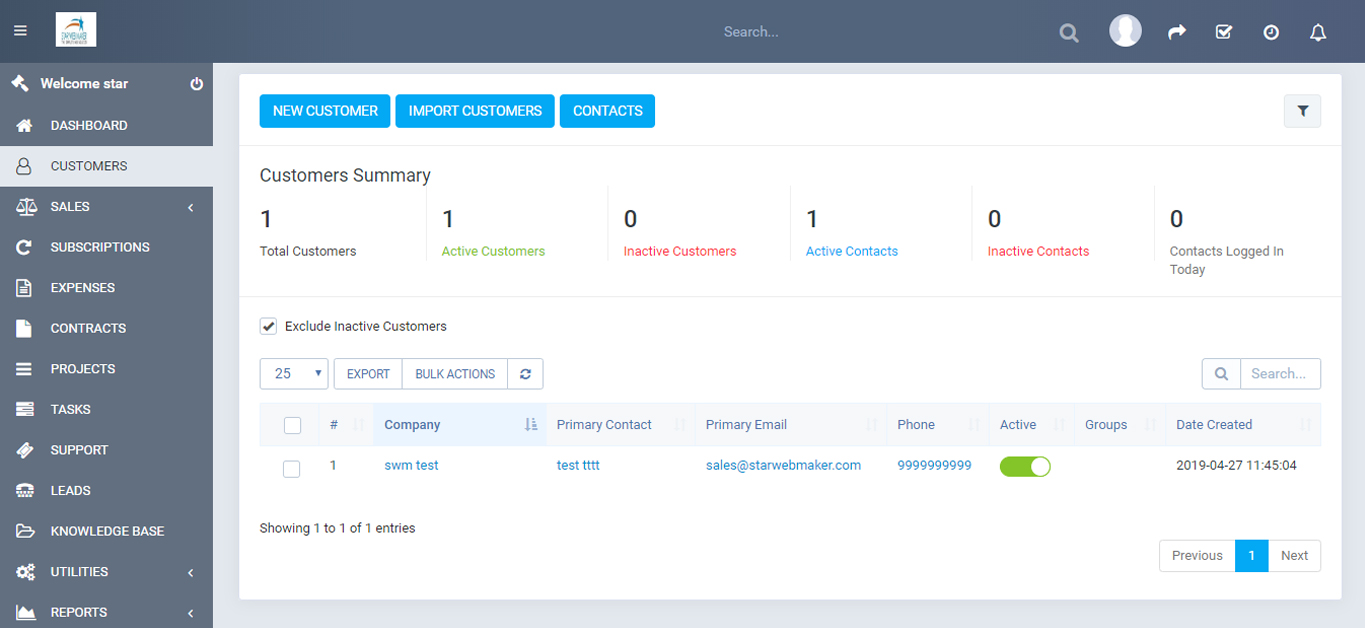Uncheck Exclude Inactive Customers
Viewport: 1365px width, 628px height.
[268, 326]
